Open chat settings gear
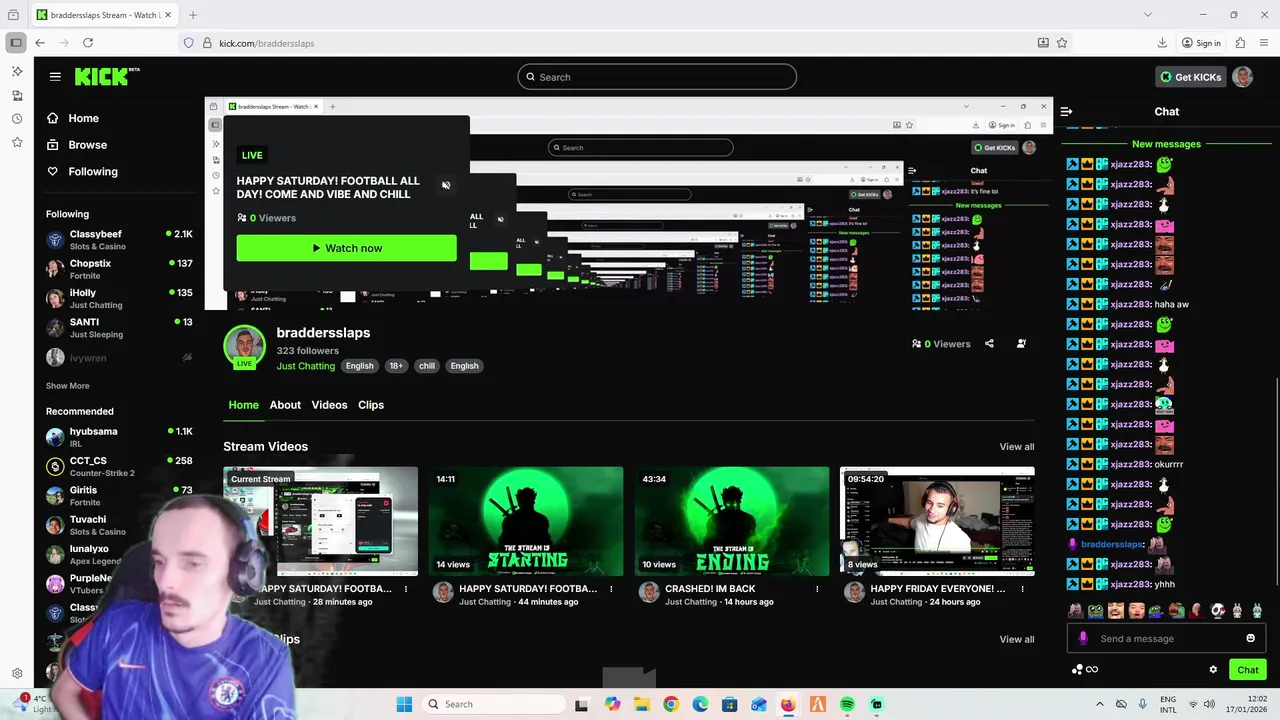 click(x=1213, y=670)
